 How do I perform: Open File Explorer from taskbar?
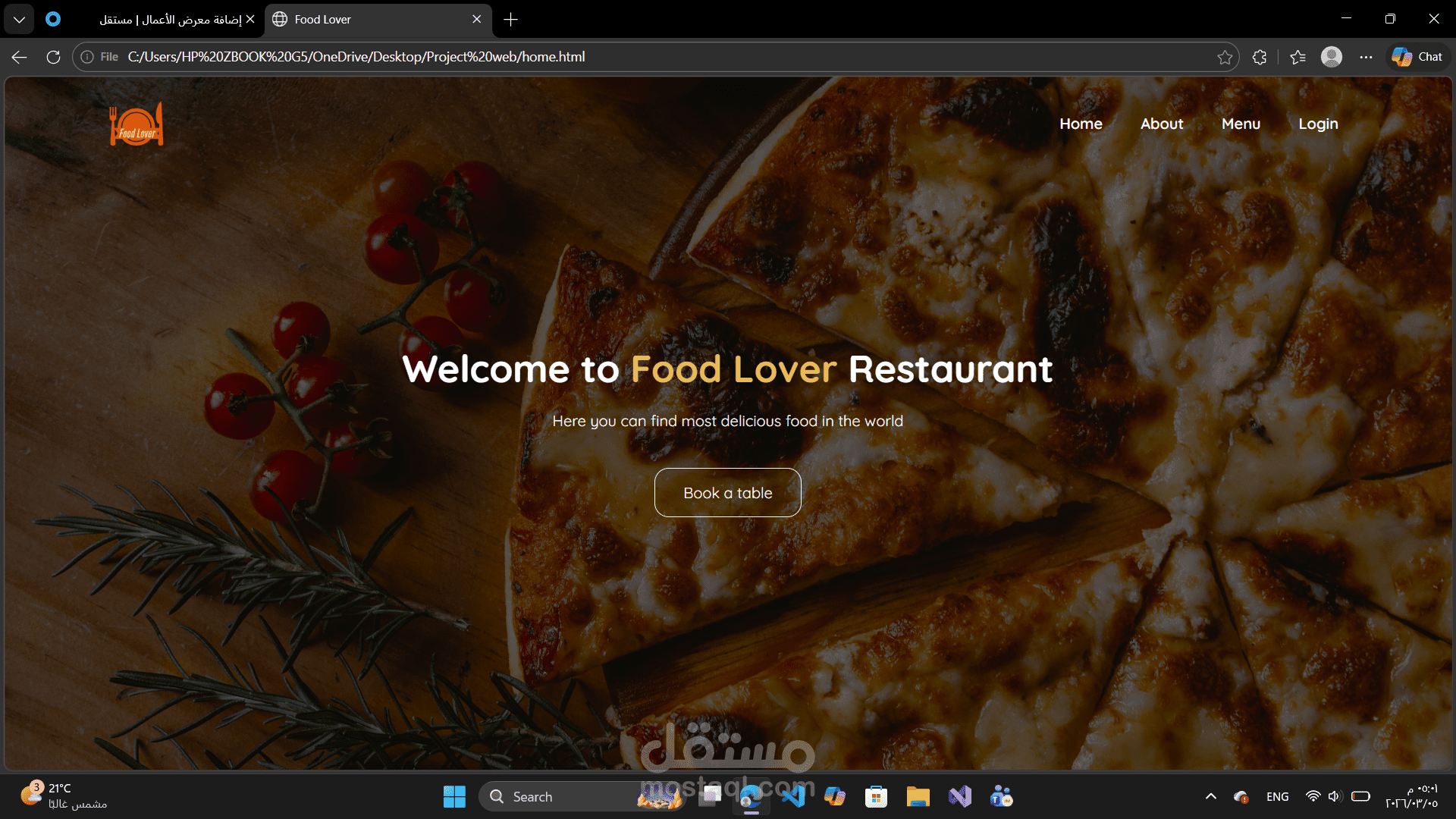(918, 796)
